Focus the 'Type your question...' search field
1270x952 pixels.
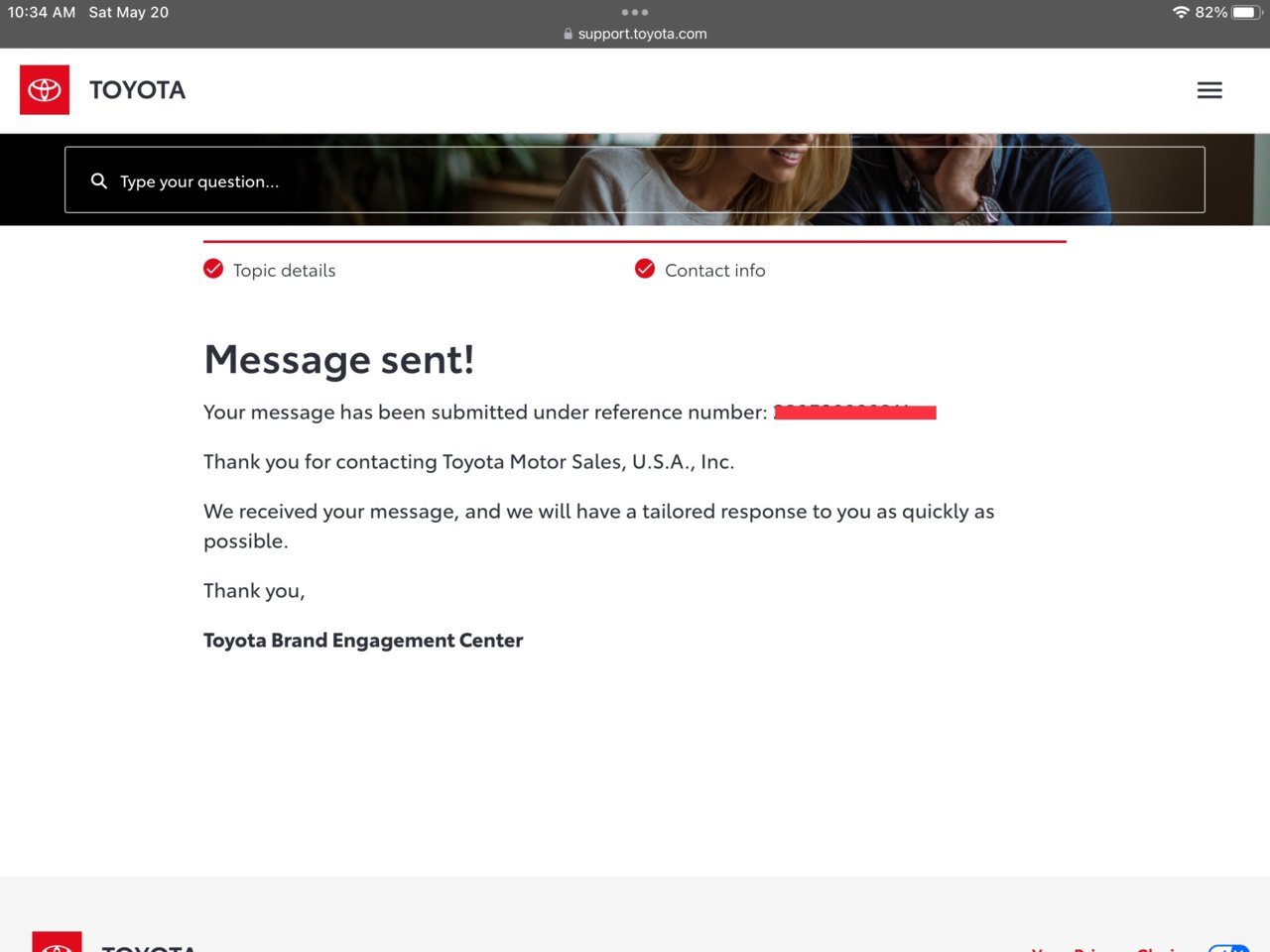pyautogui.click(x=635, y=179)
